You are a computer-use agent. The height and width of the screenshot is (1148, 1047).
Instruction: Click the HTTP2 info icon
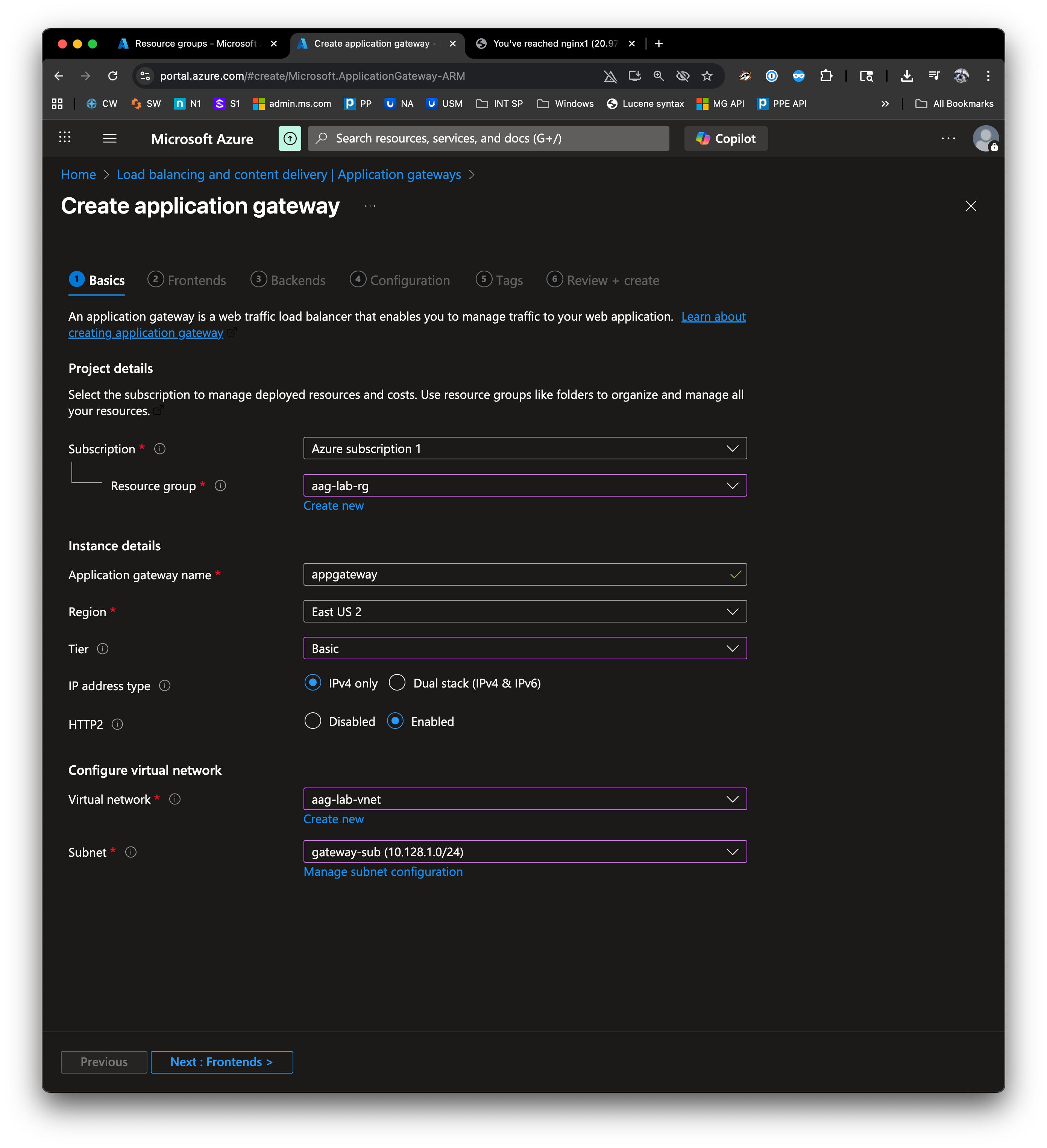coord(117,724)
